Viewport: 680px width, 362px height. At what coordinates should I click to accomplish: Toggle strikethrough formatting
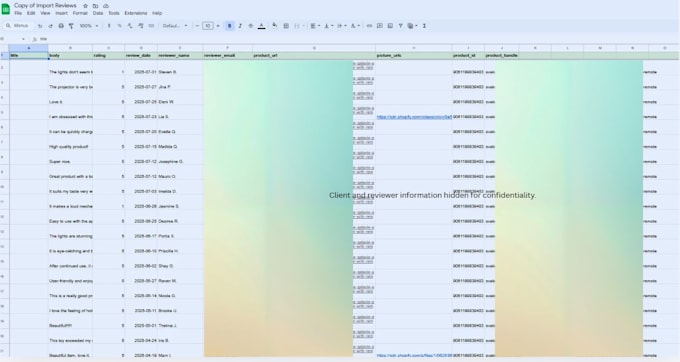250,26
